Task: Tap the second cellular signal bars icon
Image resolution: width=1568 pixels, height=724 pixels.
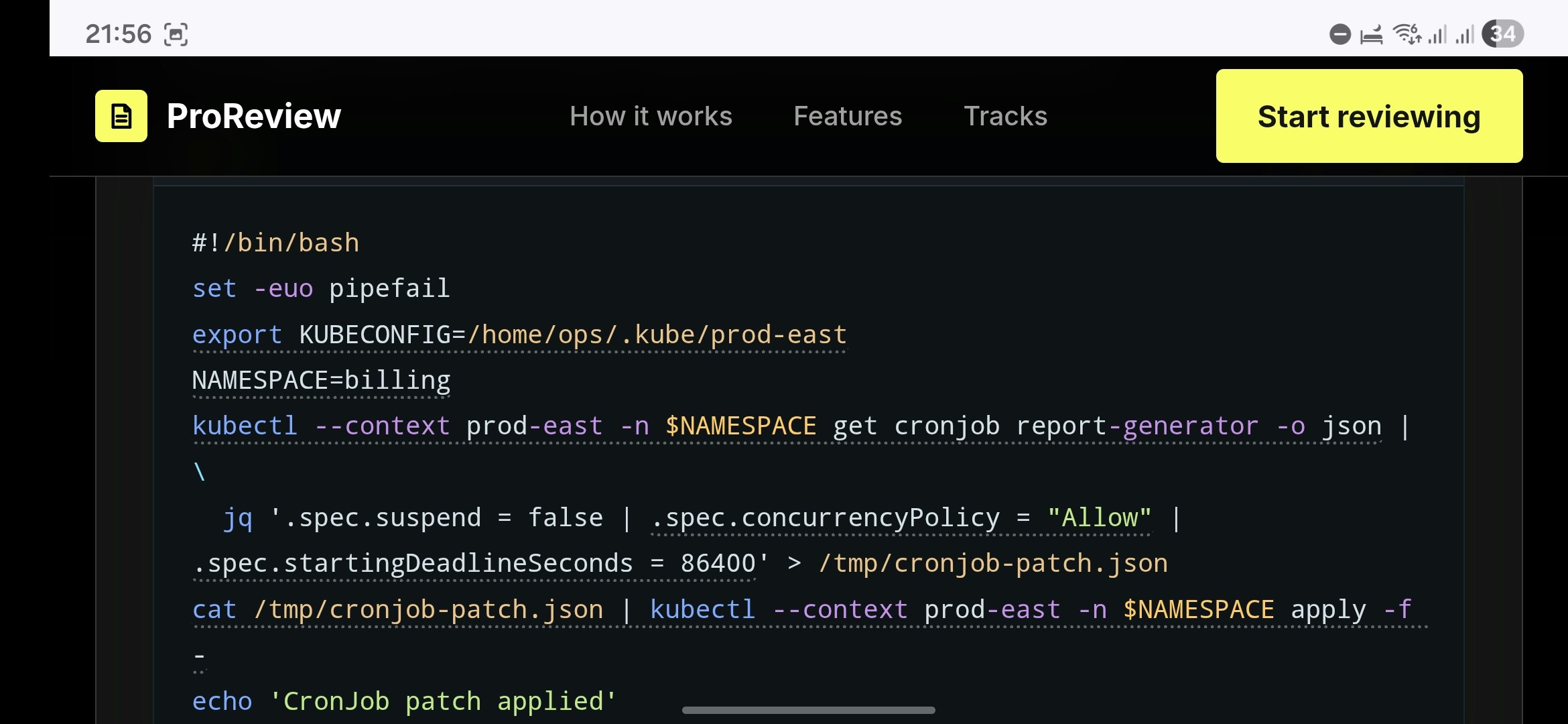Action: 1465,34
